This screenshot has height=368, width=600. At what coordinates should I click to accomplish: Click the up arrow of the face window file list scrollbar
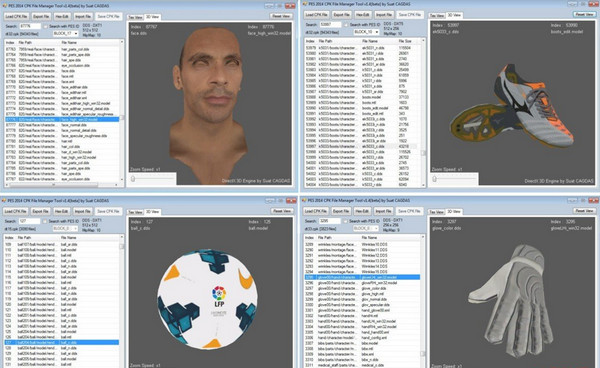122,42
